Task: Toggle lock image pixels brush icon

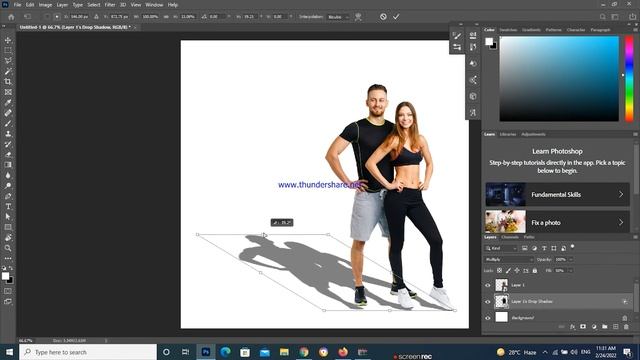Action: point(508,270)
